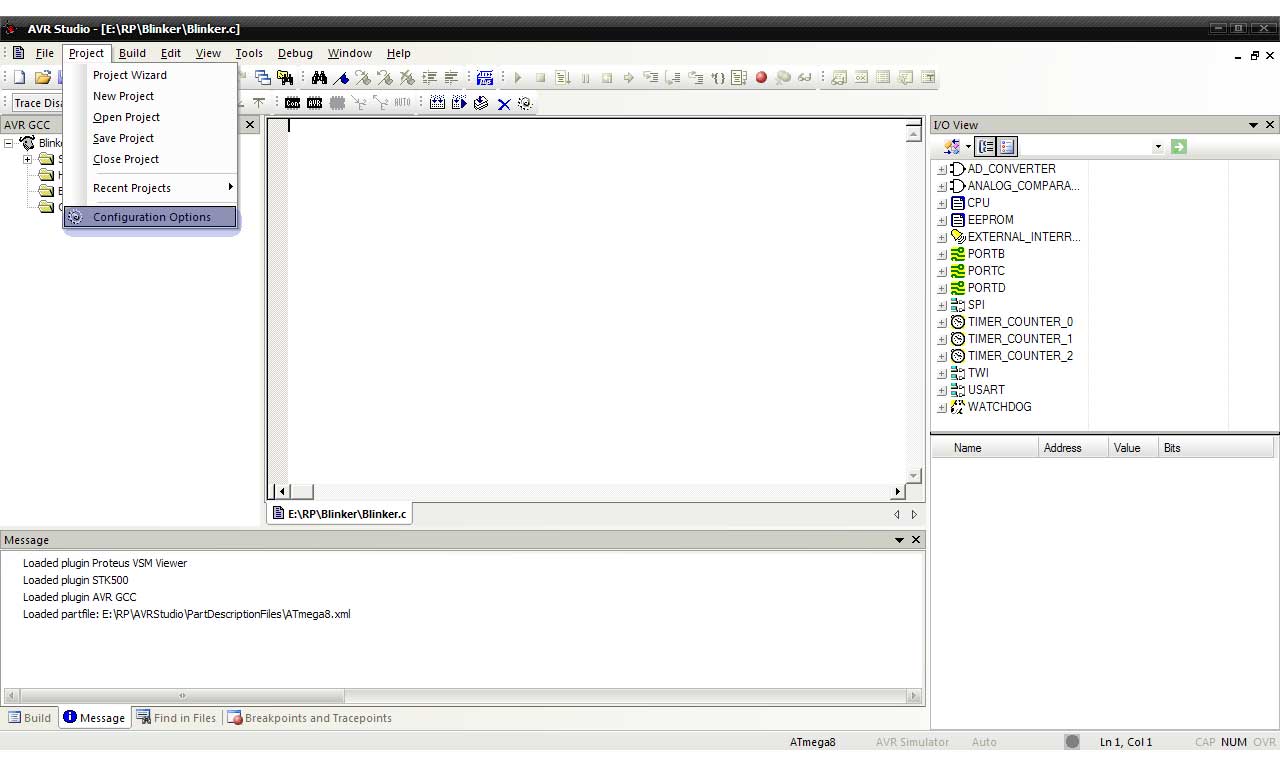Click the green arrow in I/O View

pyautogui.click(x=1179, y=146)
